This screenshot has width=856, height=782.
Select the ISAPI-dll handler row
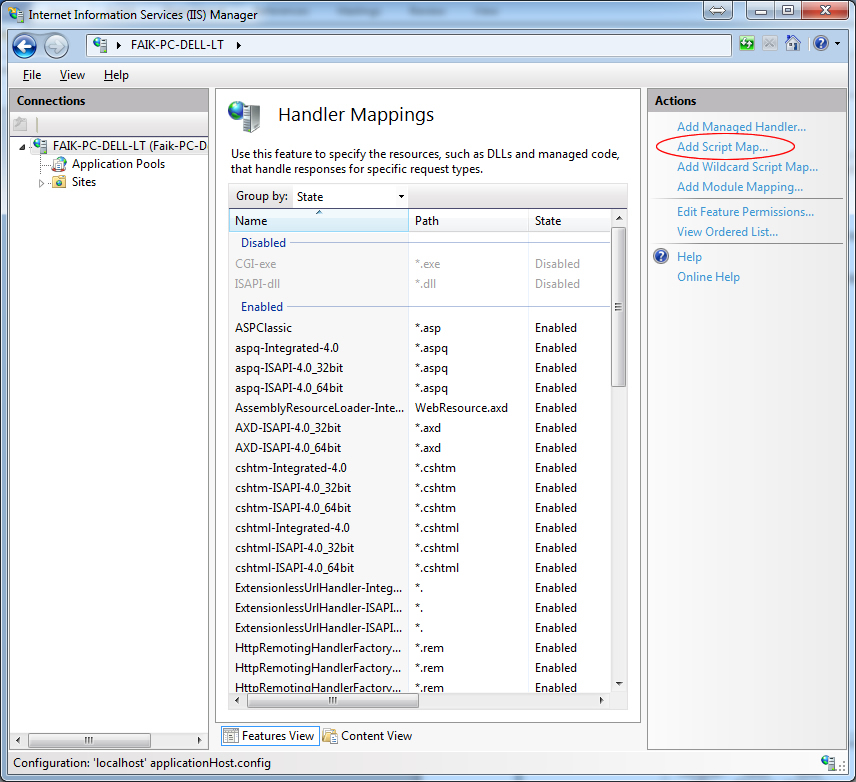click(419, 284)
